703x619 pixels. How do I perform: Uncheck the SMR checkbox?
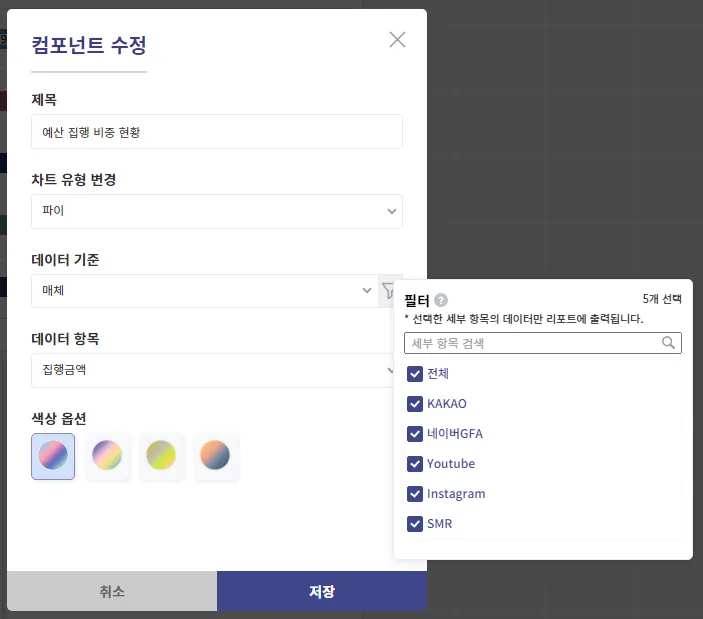point(415,524)
